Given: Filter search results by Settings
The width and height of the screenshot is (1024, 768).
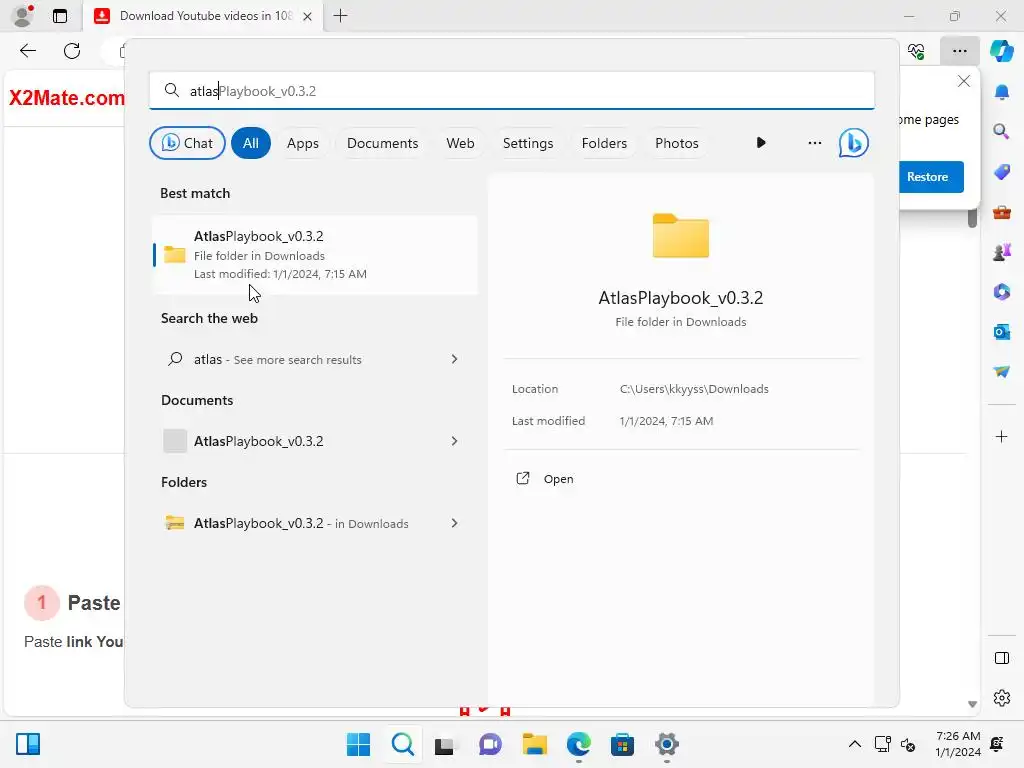Looking at the screenshot, I should [x=528, y=143].
